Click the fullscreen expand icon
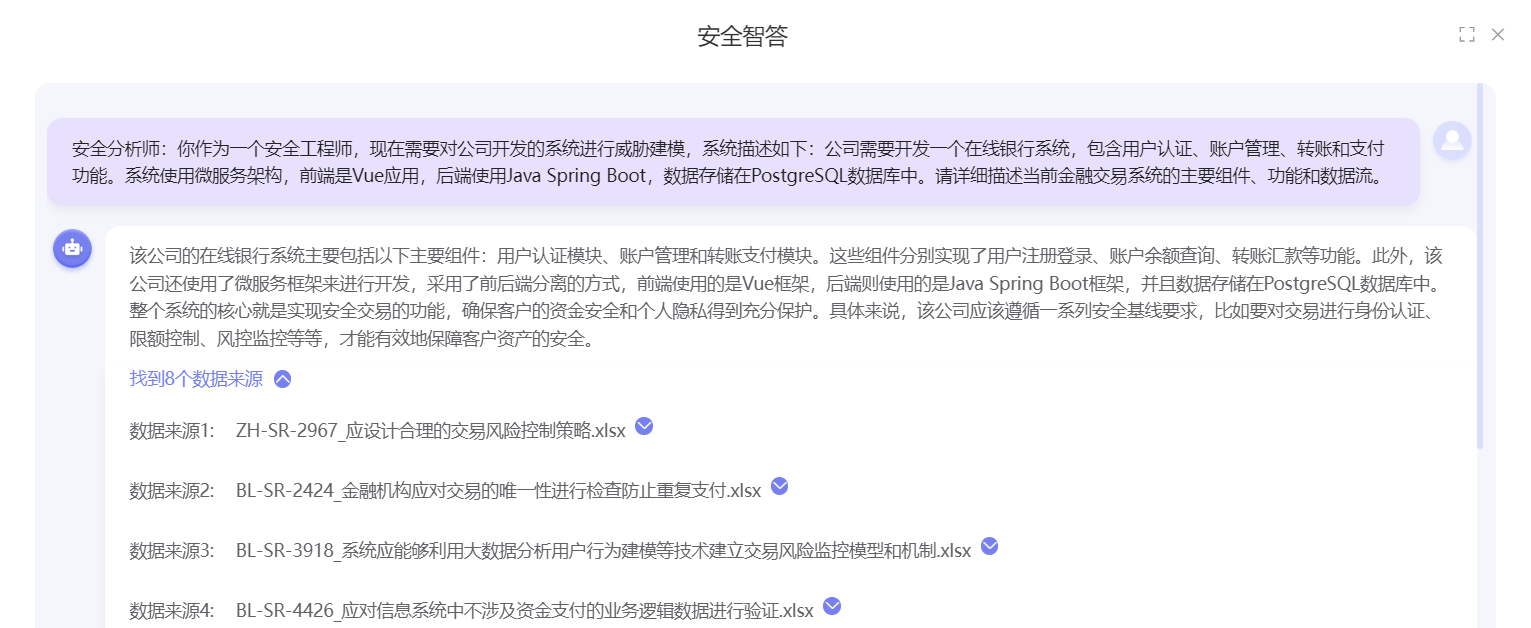The image size is (1531, 628). click(x=1467, y=35)
